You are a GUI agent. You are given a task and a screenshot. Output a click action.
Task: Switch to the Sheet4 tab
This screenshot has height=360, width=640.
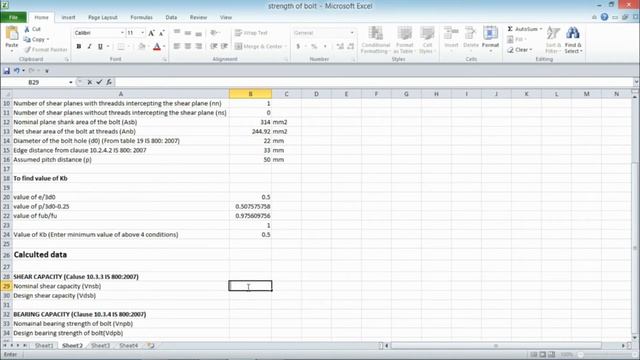pyautogui.click(x=129, y=346)
